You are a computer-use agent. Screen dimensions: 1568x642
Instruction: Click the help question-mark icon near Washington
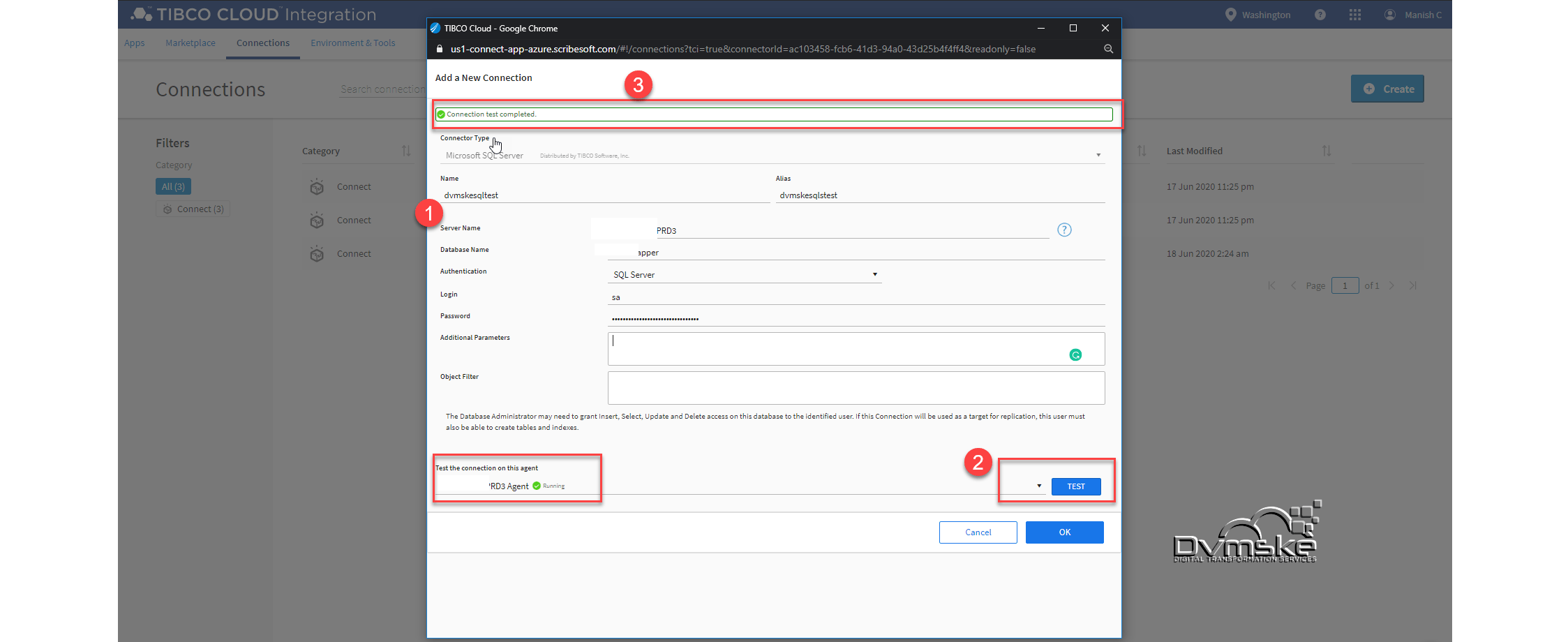(1320, 14)
